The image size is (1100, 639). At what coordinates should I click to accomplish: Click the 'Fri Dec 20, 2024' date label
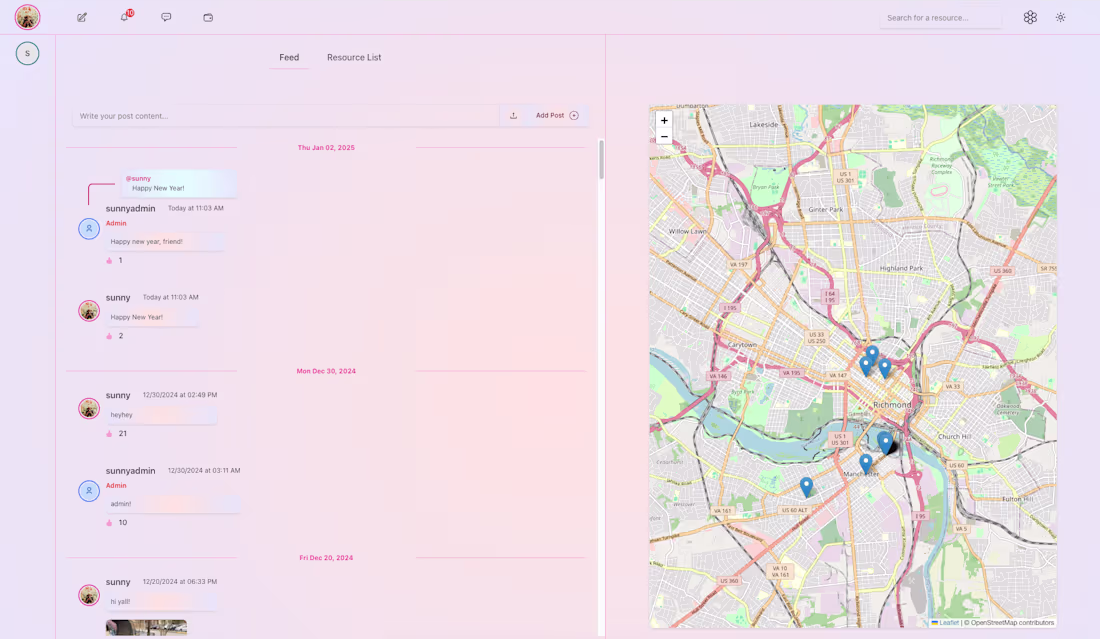[x=326, y=558]
